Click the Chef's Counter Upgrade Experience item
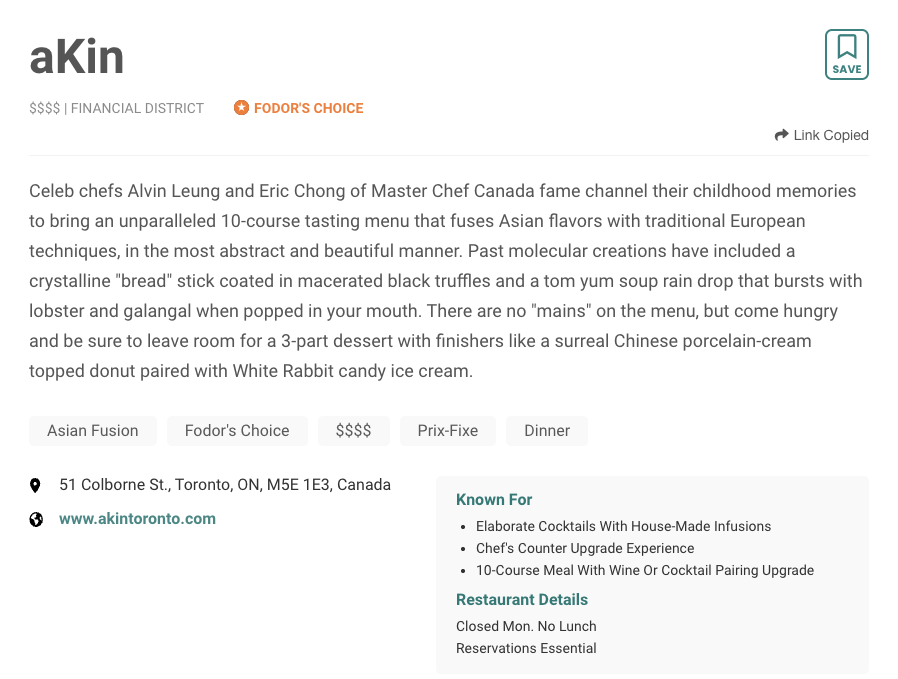This screenshot has height=679, width=898. (x=585, y=548)
